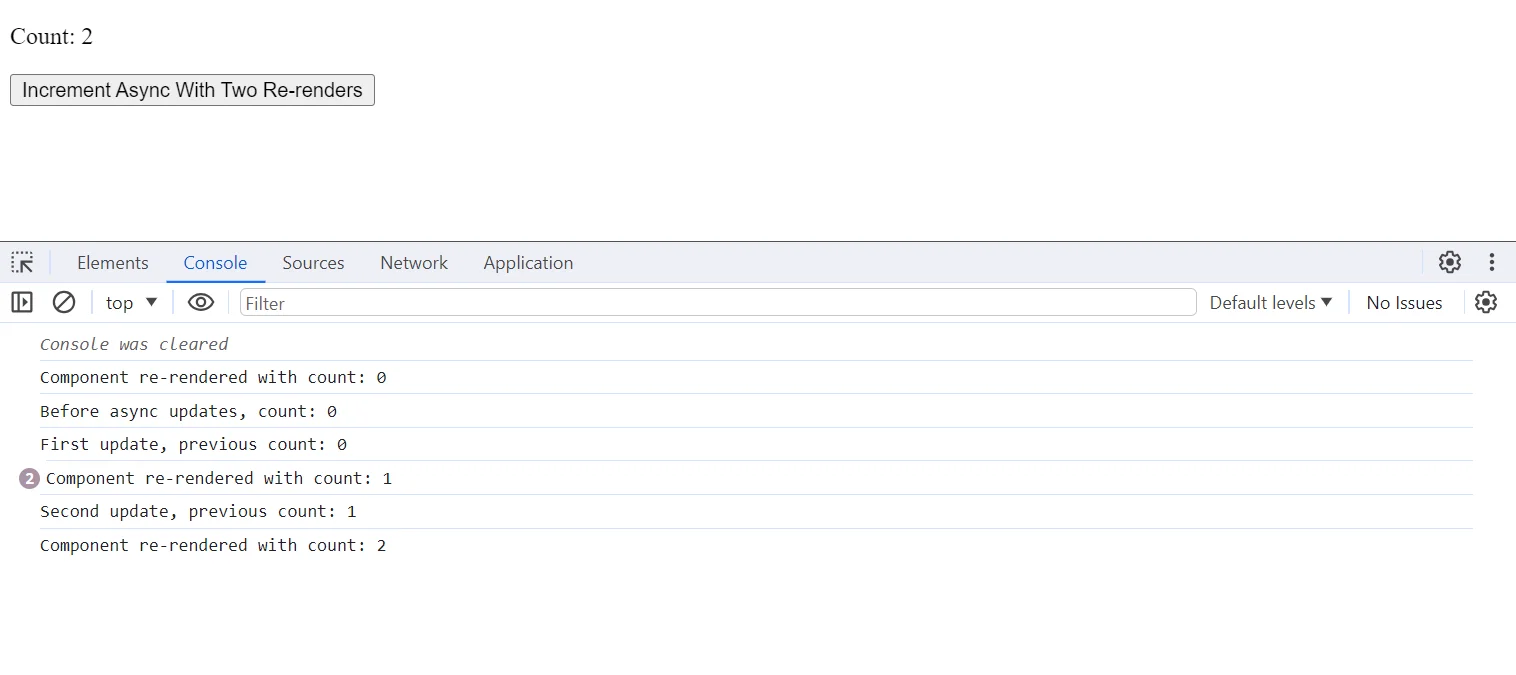Open the Application panel

528,262
